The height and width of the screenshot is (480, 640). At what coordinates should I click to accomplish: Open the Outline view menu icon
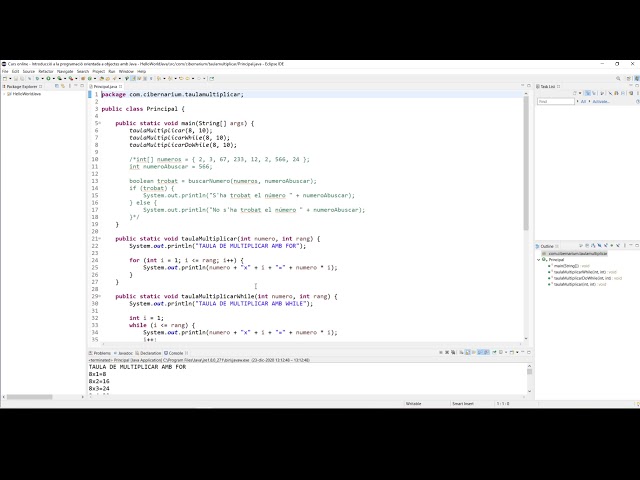pos(625,246)
